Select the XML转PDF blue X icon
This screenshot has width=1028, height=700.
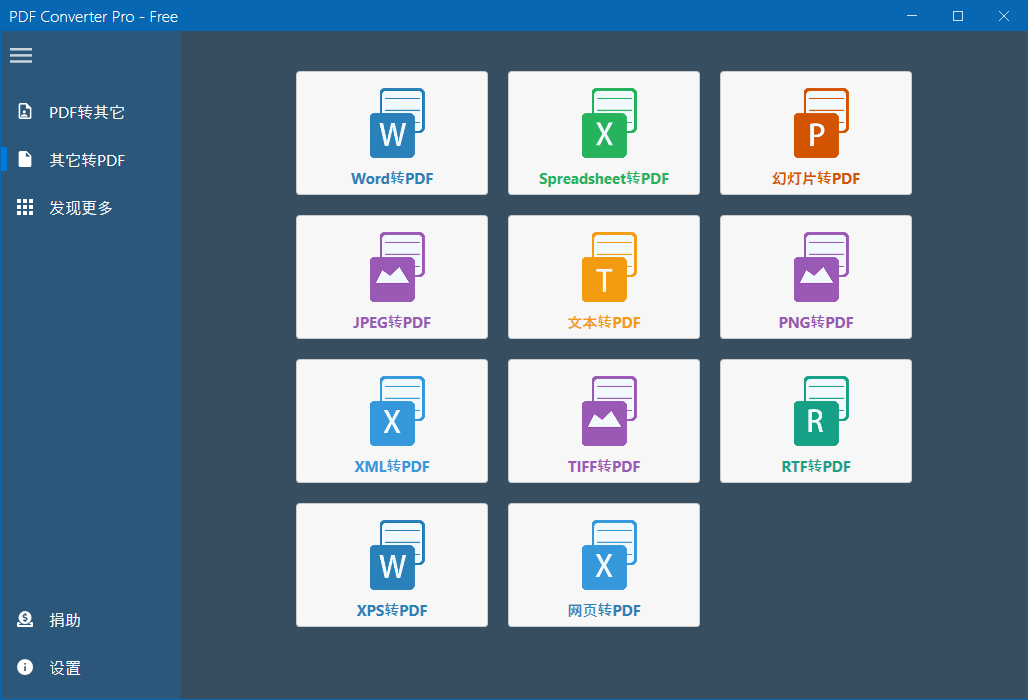pyautogui.click(x=397, y=411)
